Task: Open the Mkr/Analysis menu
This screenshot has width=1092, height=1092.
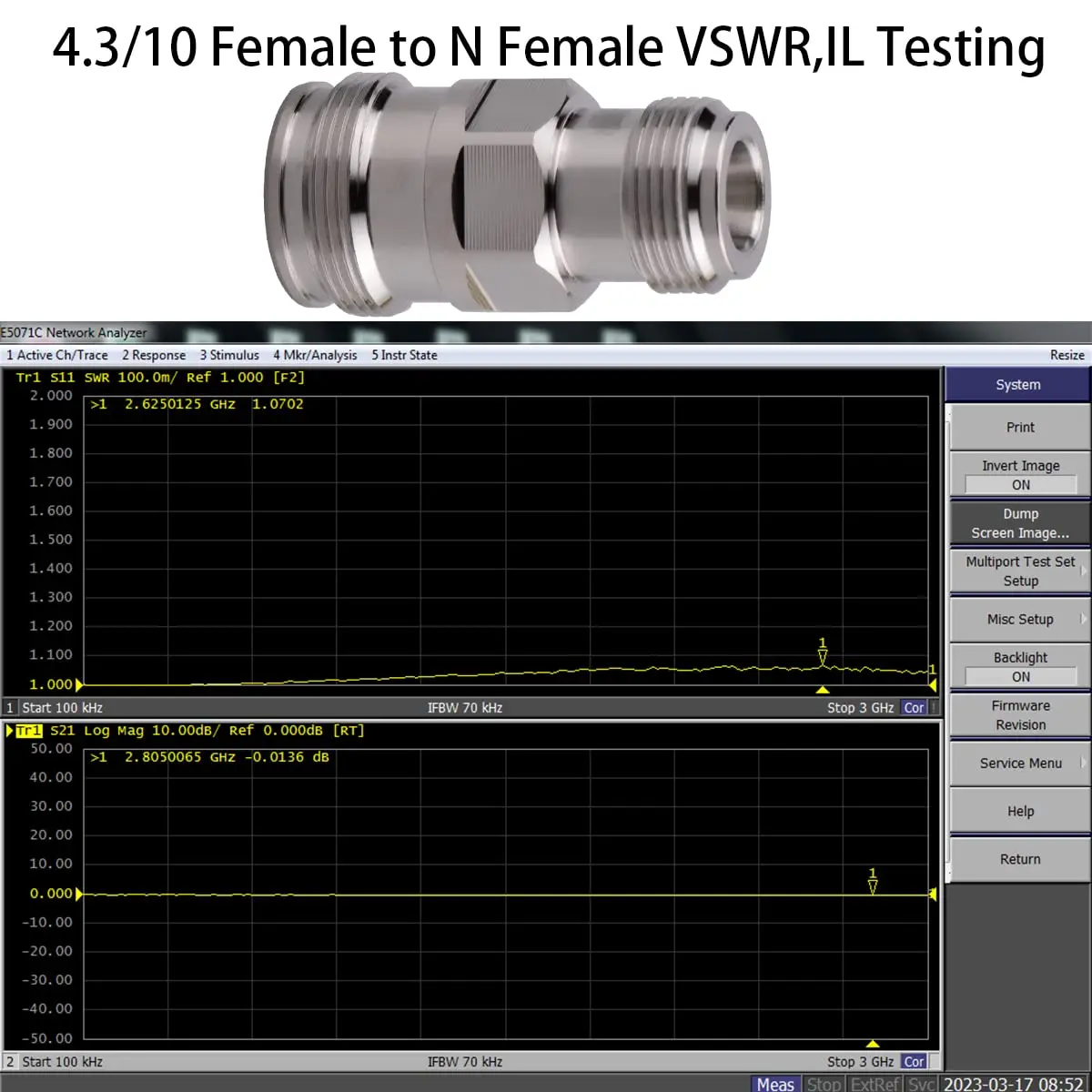Action: tap(315, 355)
